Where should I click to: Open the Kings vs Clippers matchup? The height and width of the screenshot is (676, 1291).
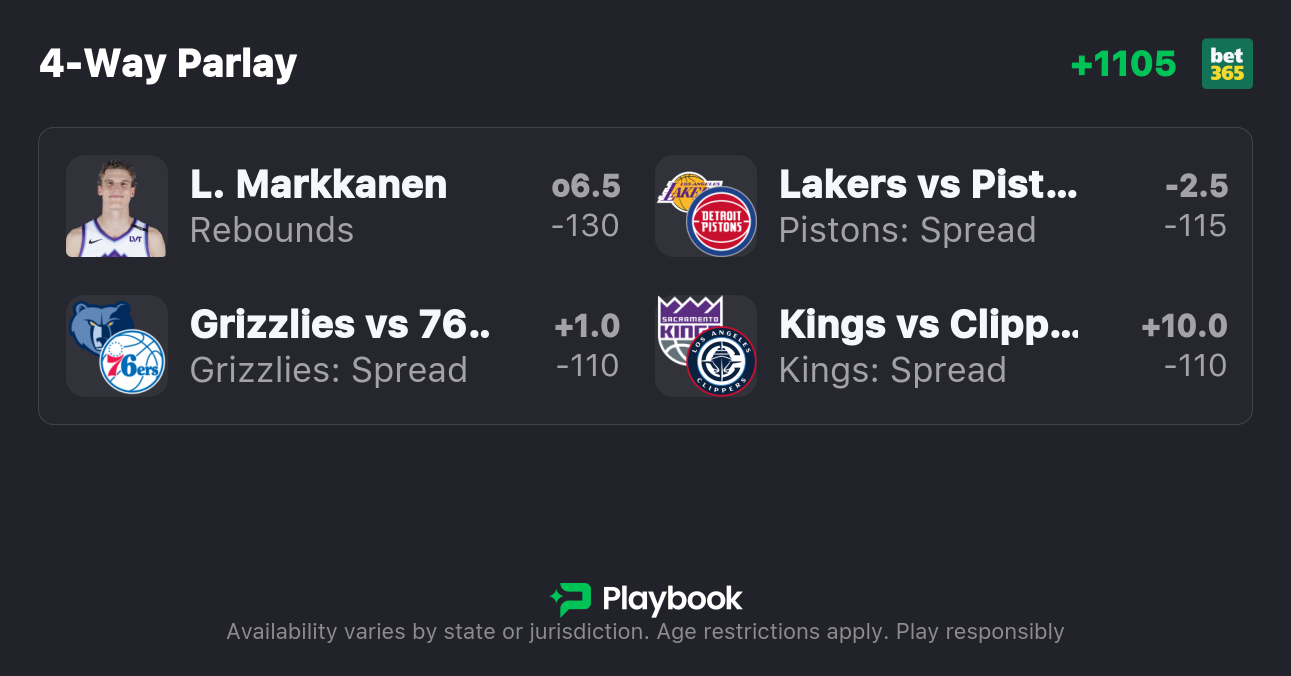tap(928, 325)
